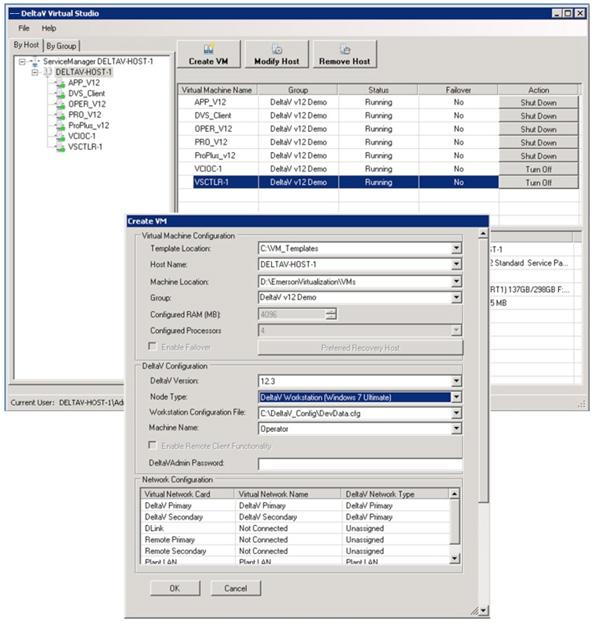Click Create VM dialog scrollbar down arrow
This screenshot has width=597, height=624.
[483, 610]
